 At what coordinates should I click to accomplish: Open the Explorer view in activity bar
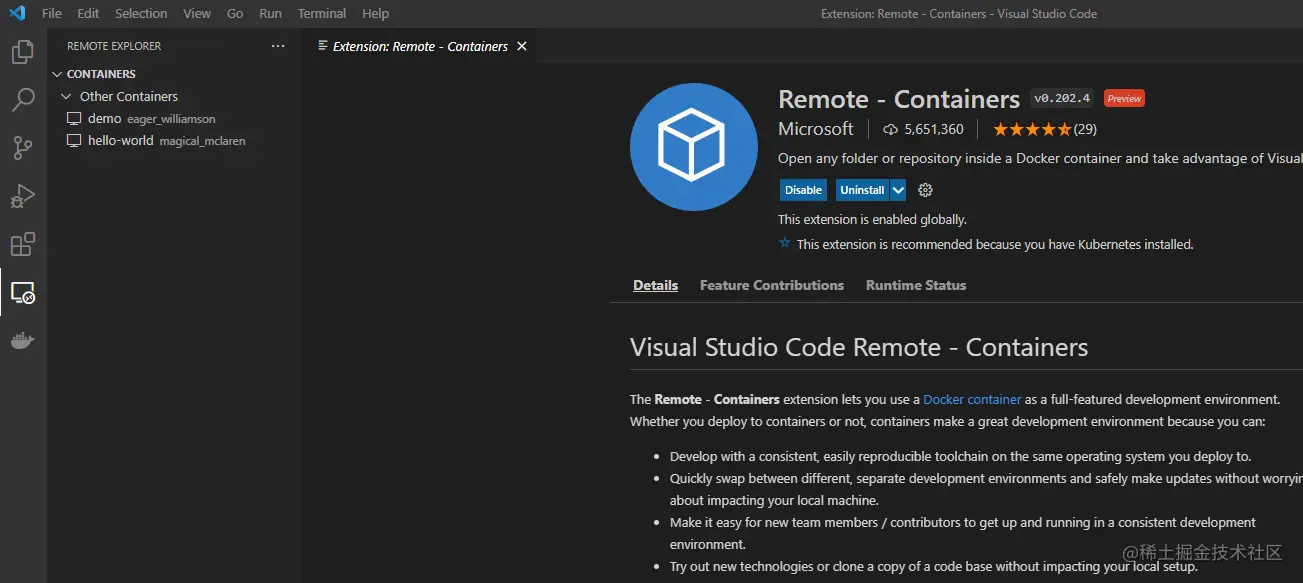[x=22, y=52]
